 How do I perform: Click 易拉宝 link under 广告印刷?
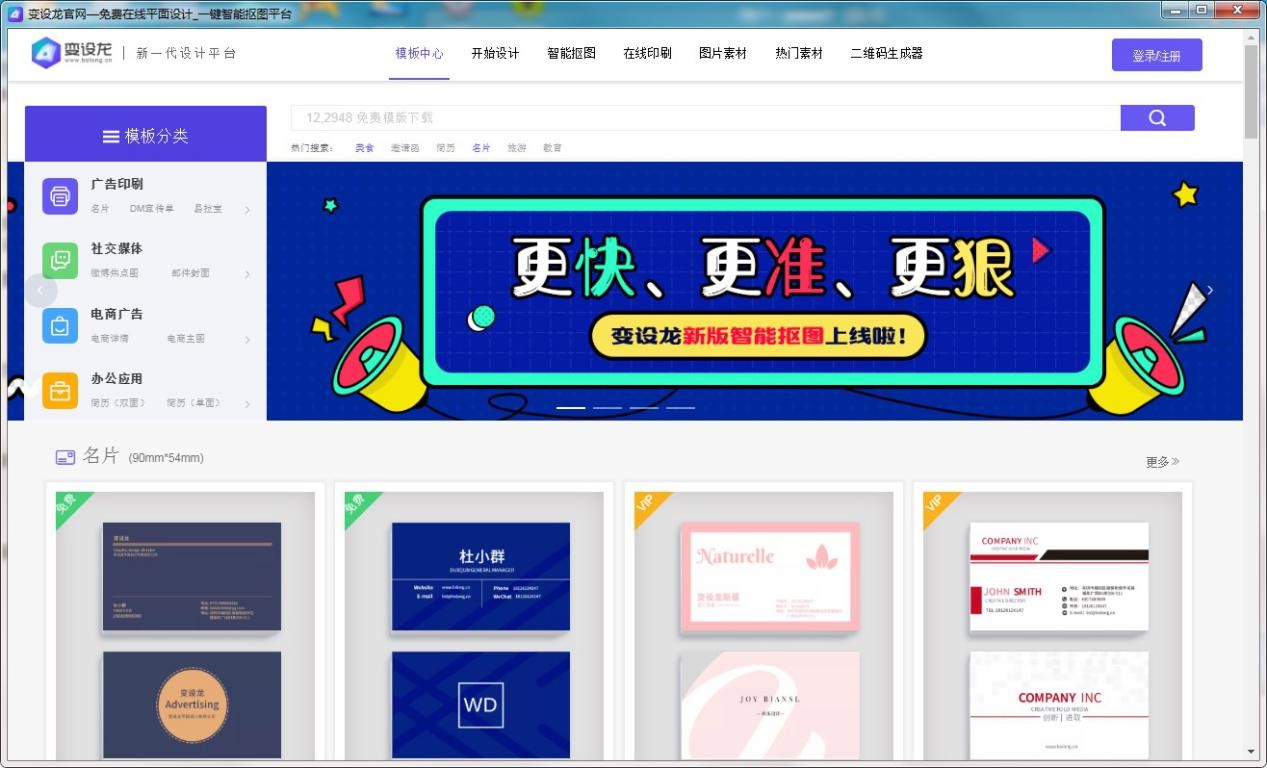(208, 209)
